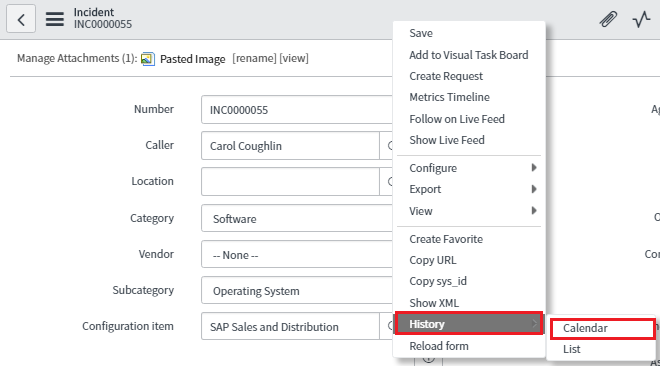Click the [rename] attachment link
Viewport: 662px width, 367px height.
[x=254, y=58]
